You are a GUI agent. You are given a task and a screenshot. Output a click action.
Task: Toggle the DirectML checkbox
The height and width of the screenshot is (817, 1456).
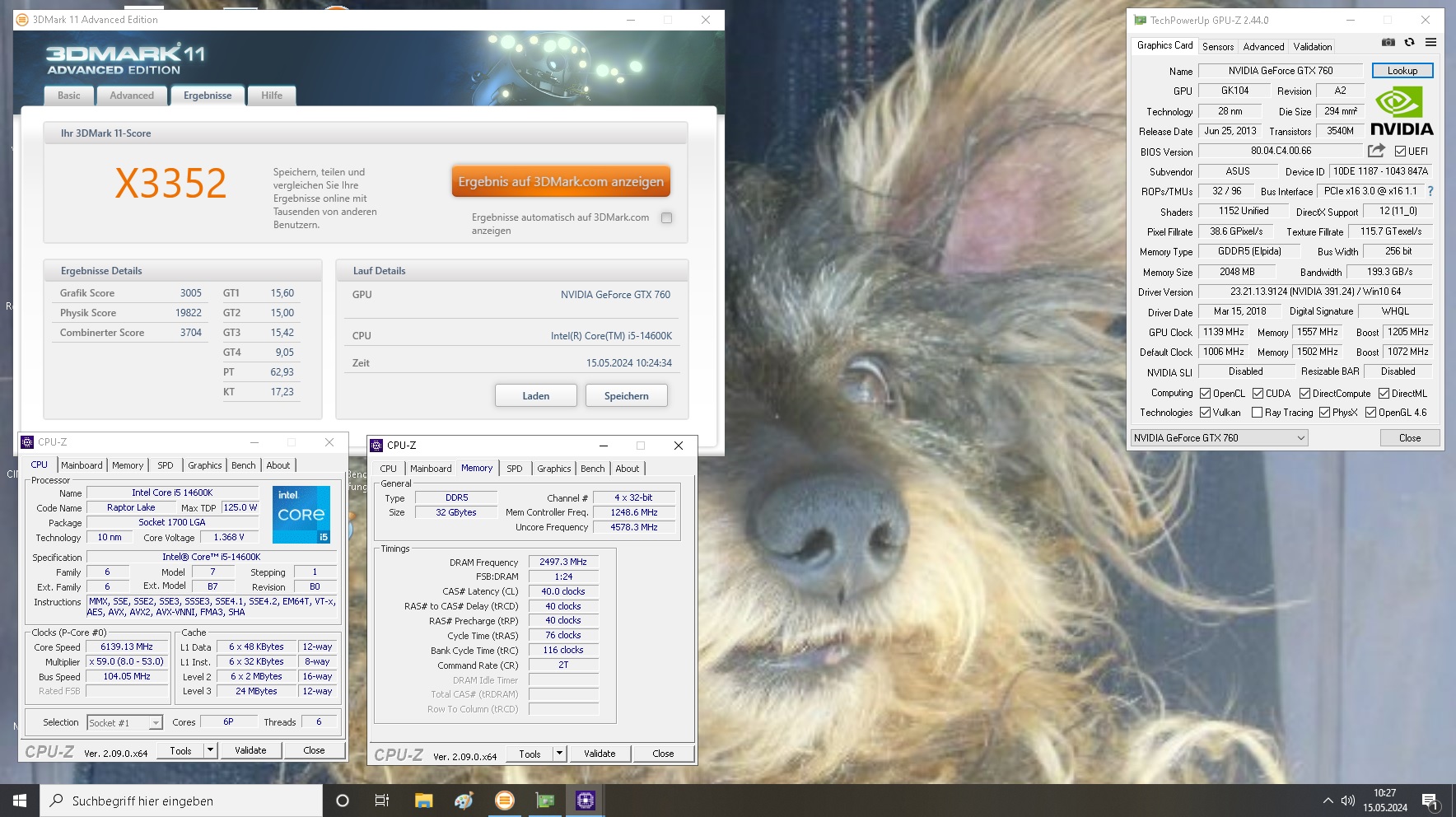click(x=1384, y=394)
